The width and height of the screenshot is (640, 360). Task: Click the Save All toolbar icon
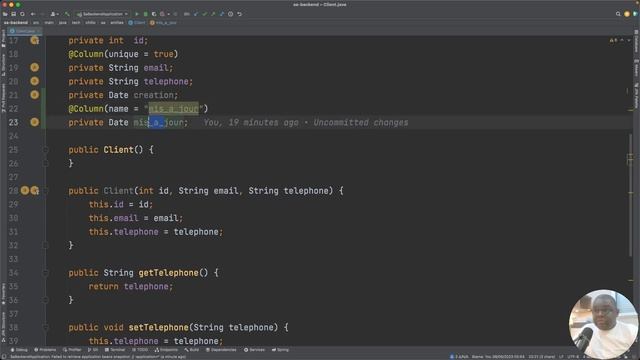(13, 14)
